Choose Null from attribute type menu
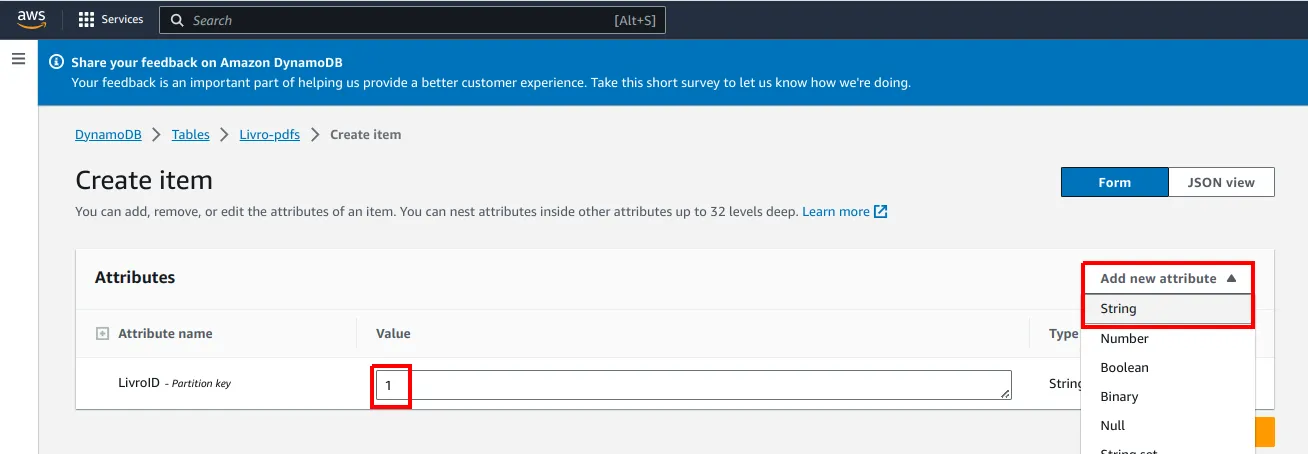The height and width of the screenshot is (454, 1308). [x=1168, y=426]
